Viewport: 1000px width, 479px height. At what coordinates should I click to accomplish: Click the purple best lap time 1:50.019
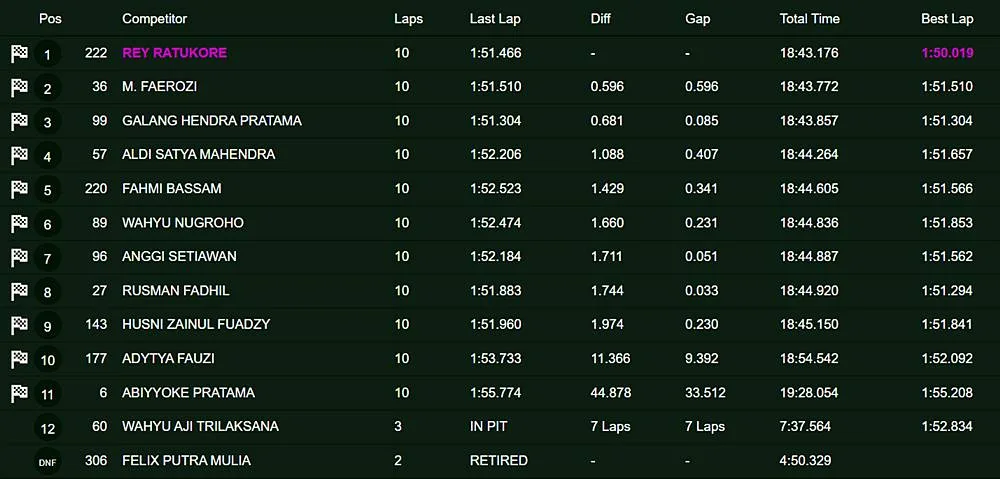[x=947, y=53]
